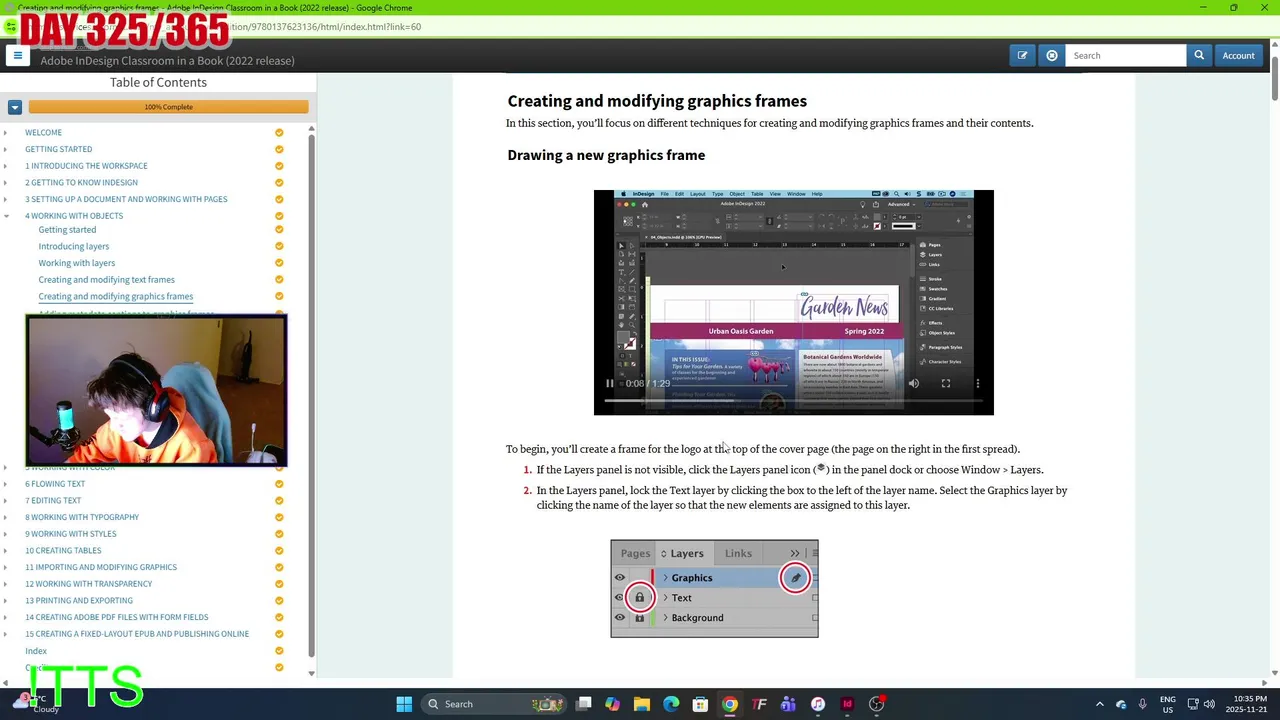This screenshot has width=1280, height=720.
Task: Open the Index link in contents
Action: click(x=36, y=651)
